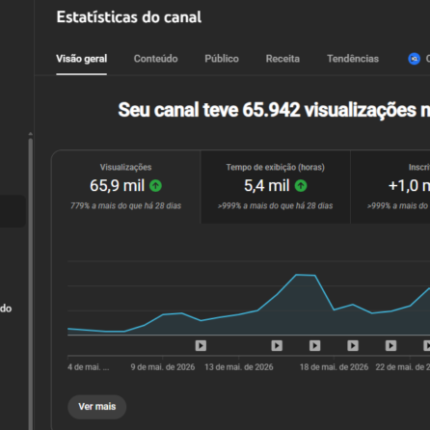Open the Receita tab
Screen dimensions: 430x430
(x=283, y=59)
